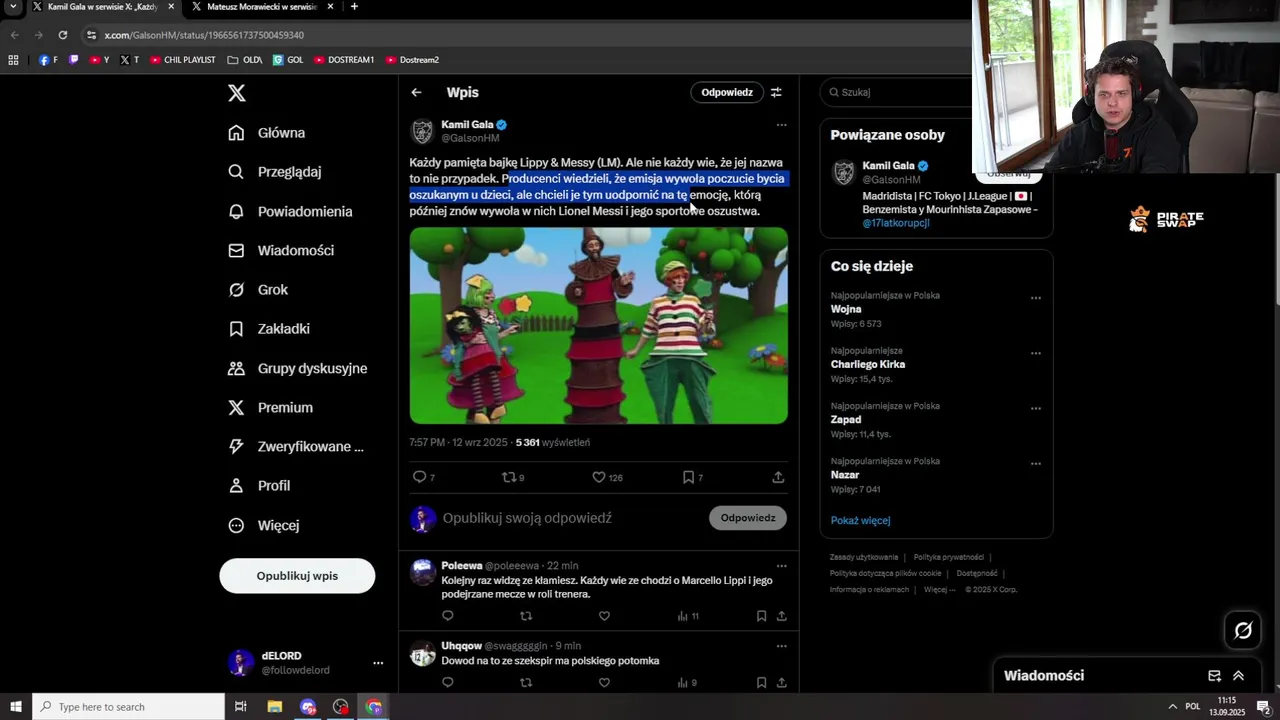Screen dimensions: 1280x720
Task: Like Uhqqow's comment
Action: tap(604, 683)
